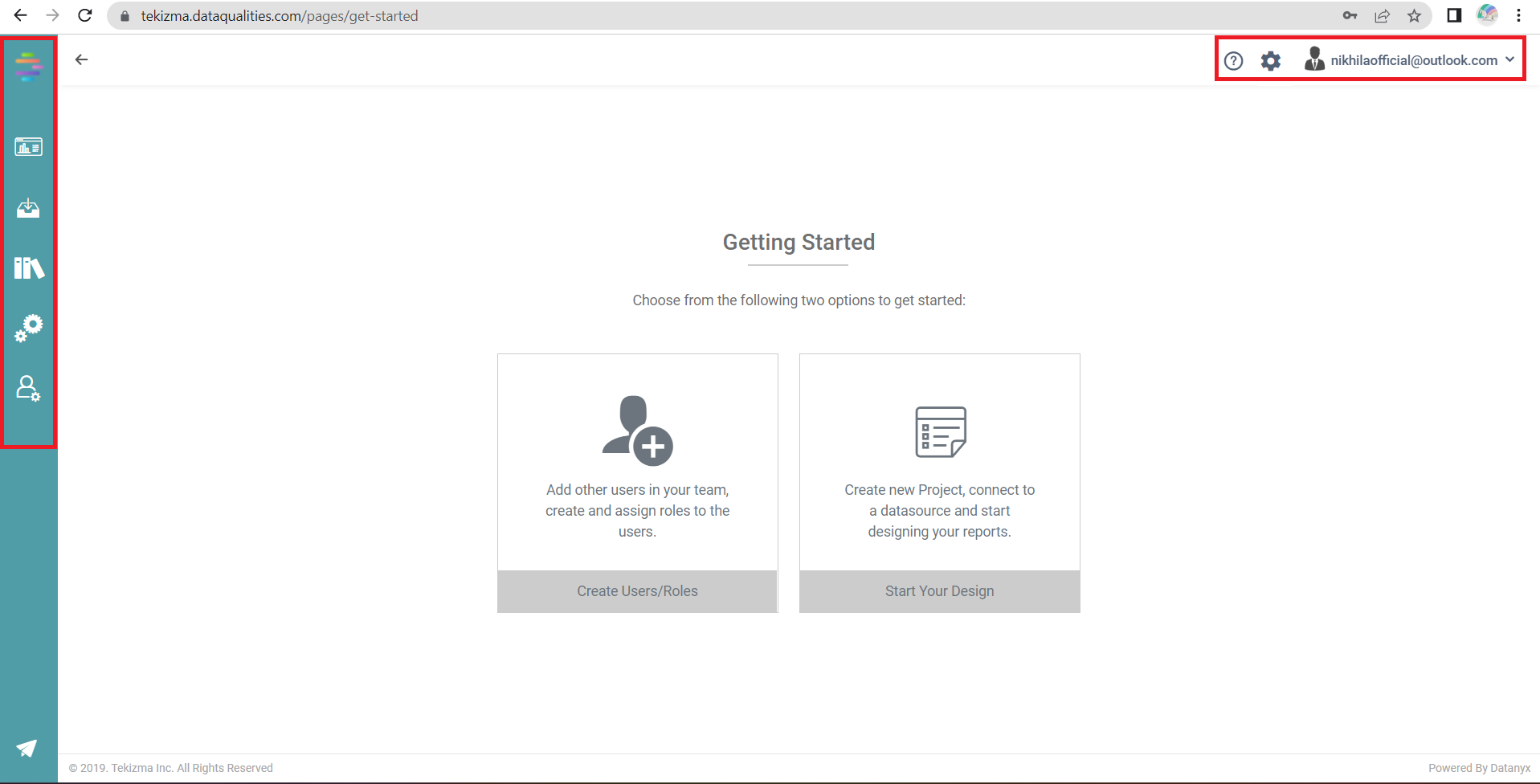Open the gears configuration sidebar icon
Image resolution: width=1540 pixels, height=784 pixels.
pyautogui.click(x=29, y=328)
